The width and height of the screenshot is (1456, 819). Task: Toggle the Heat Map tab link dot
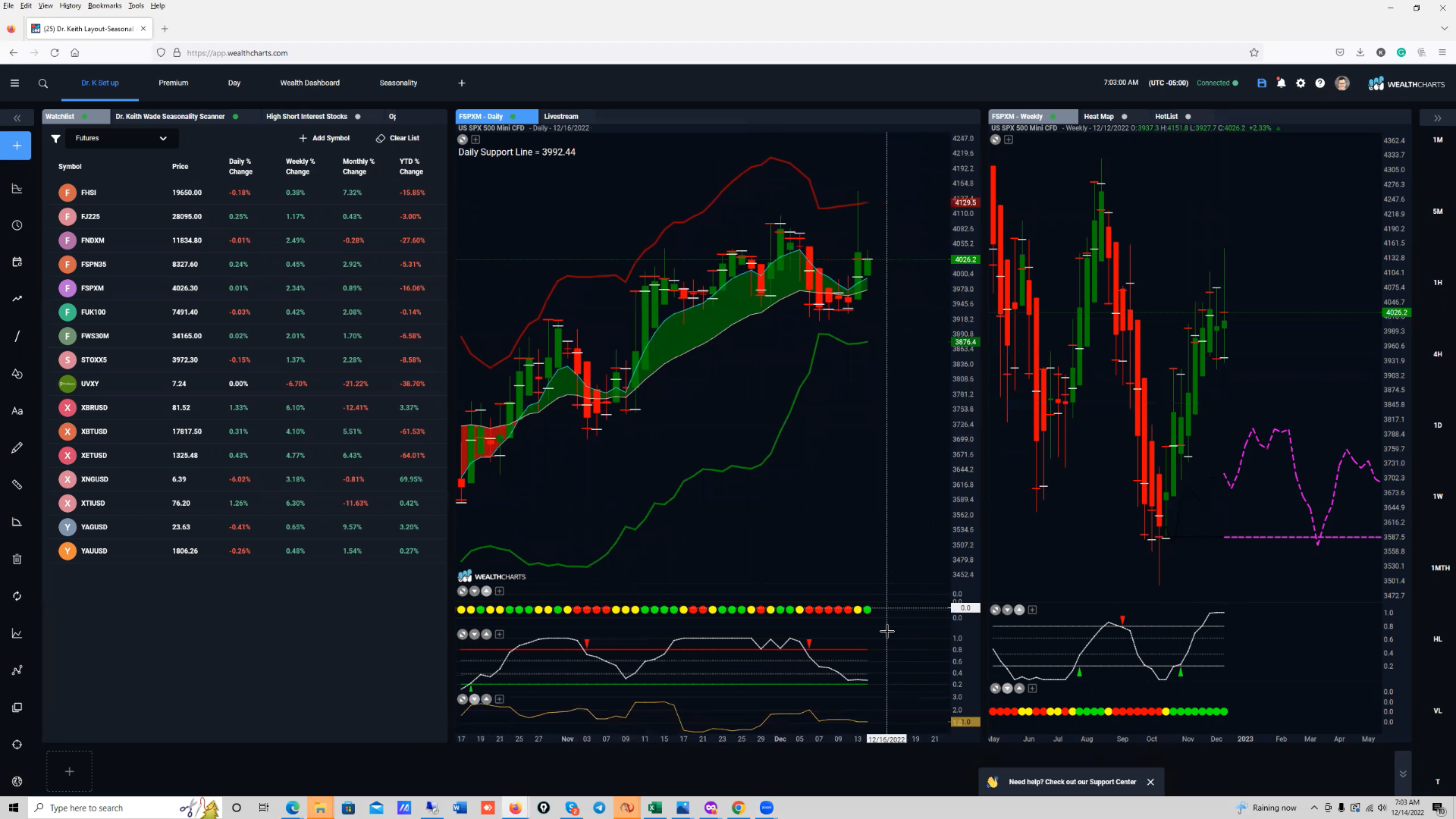[x=1125, y=117]
